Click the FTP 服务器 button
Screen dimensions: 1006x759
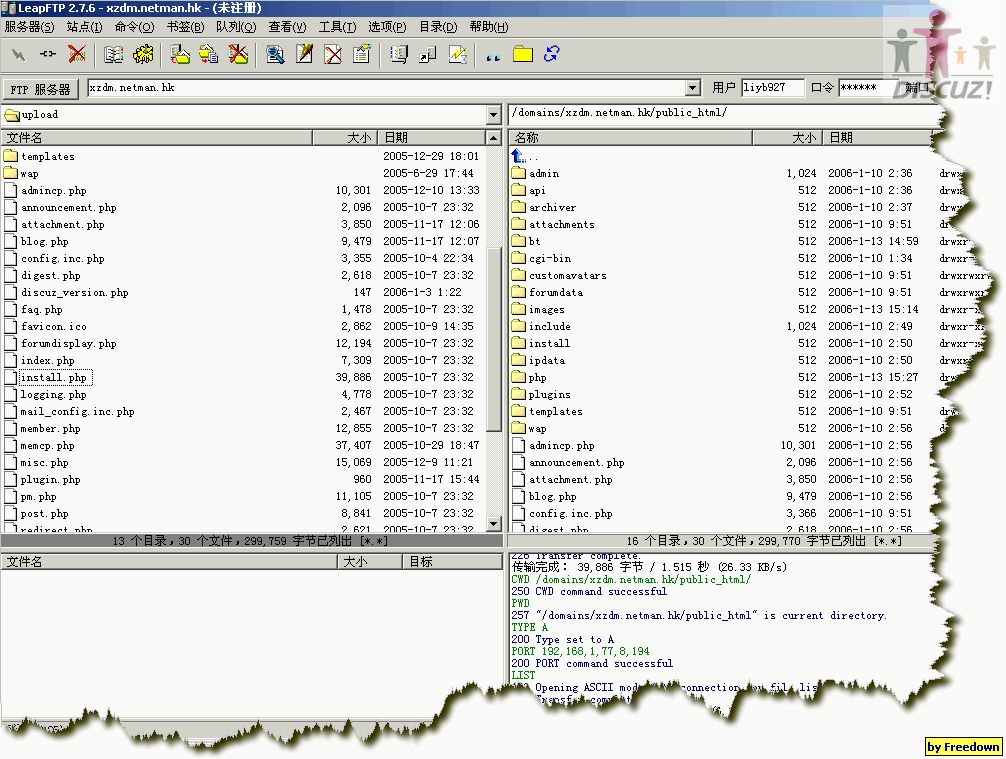(x=40, y=89)
